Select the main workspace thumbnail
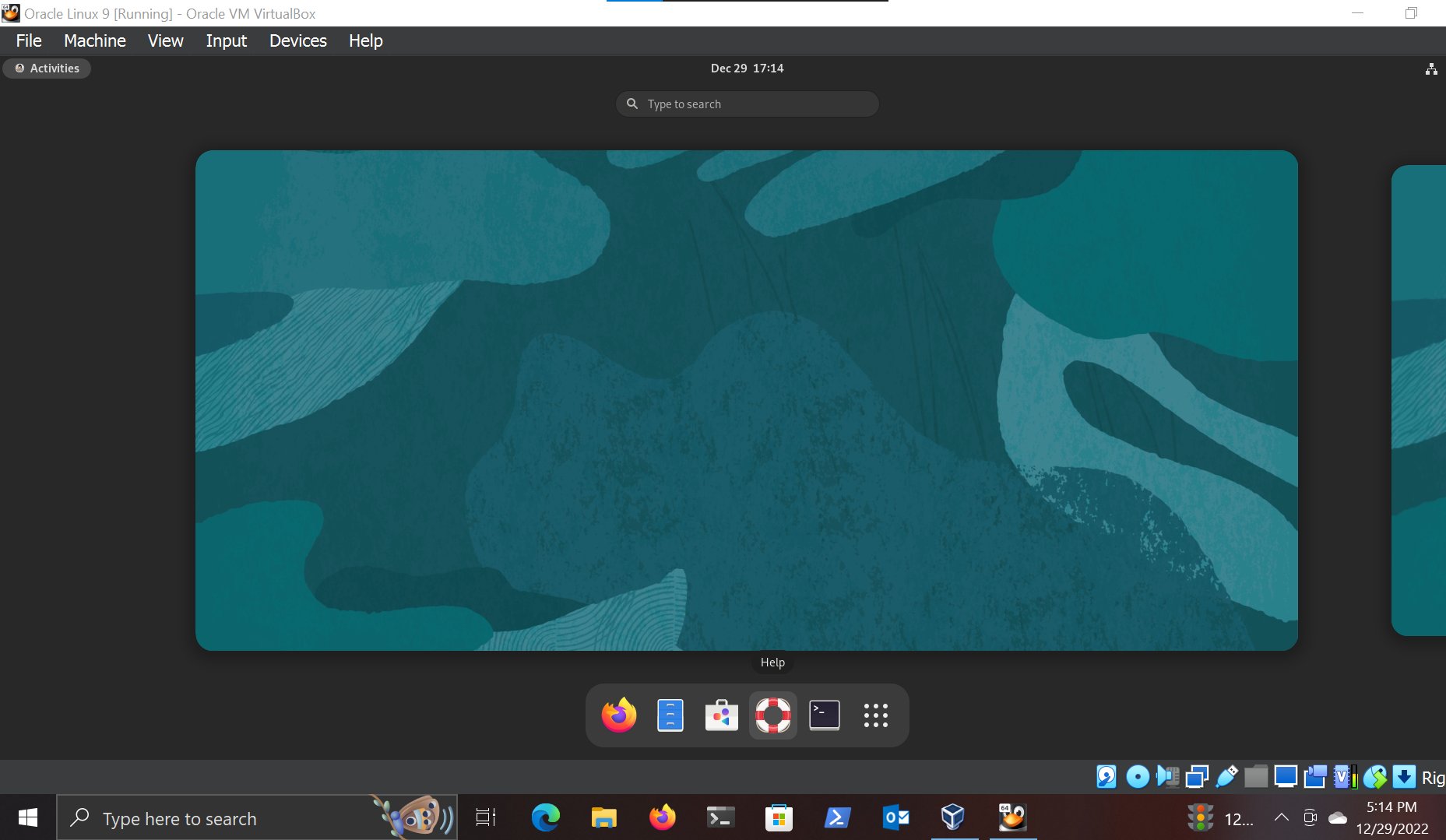 (x=746, y=400)
